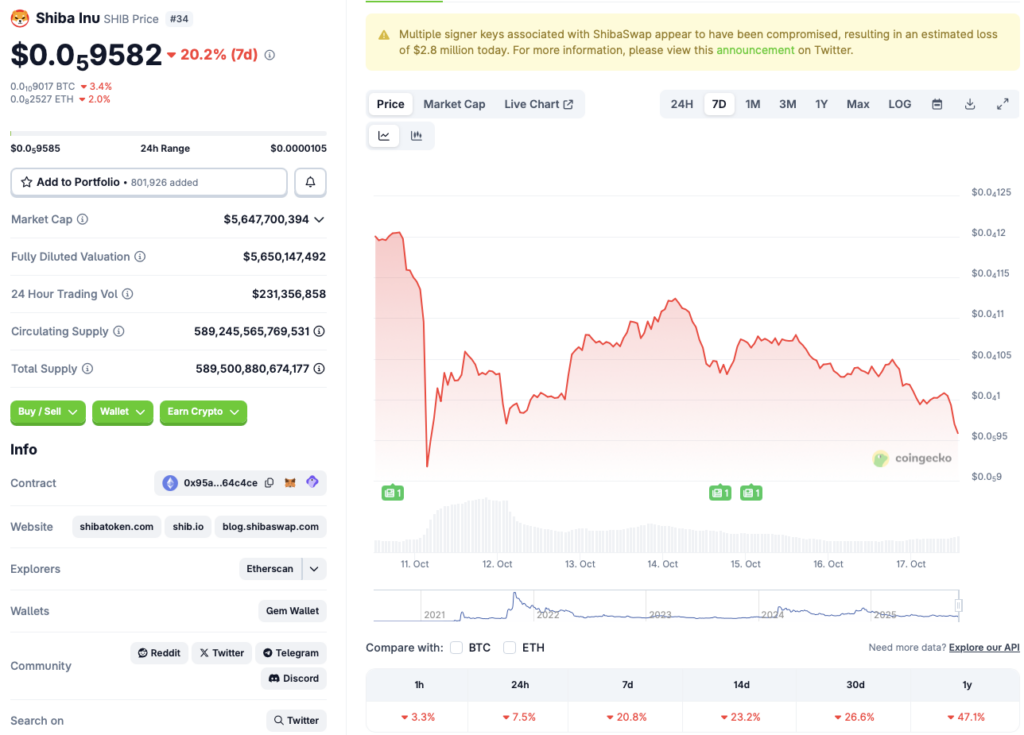This screenshot has height=735, width=1024.
Task: Switch to candlestick chart view
Action: click(416, 136)
